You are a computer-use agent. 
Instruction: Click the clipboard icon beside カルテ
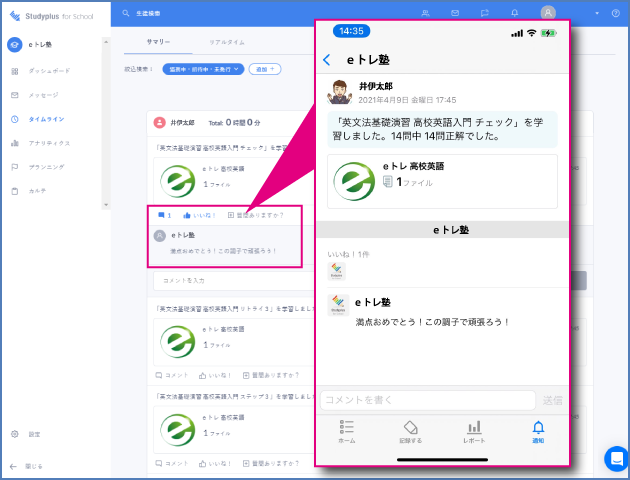point(15,191)
